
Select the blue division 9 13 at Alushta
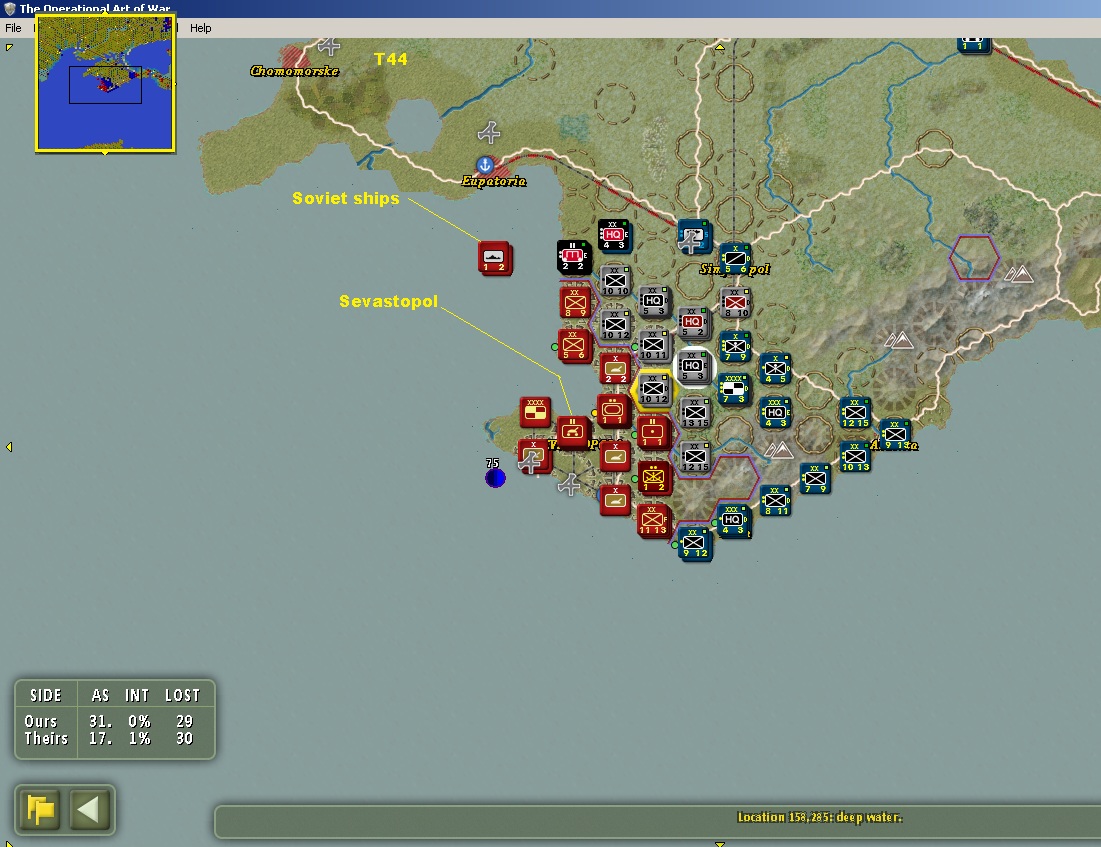pyautogui.click(x=895, y=435)
